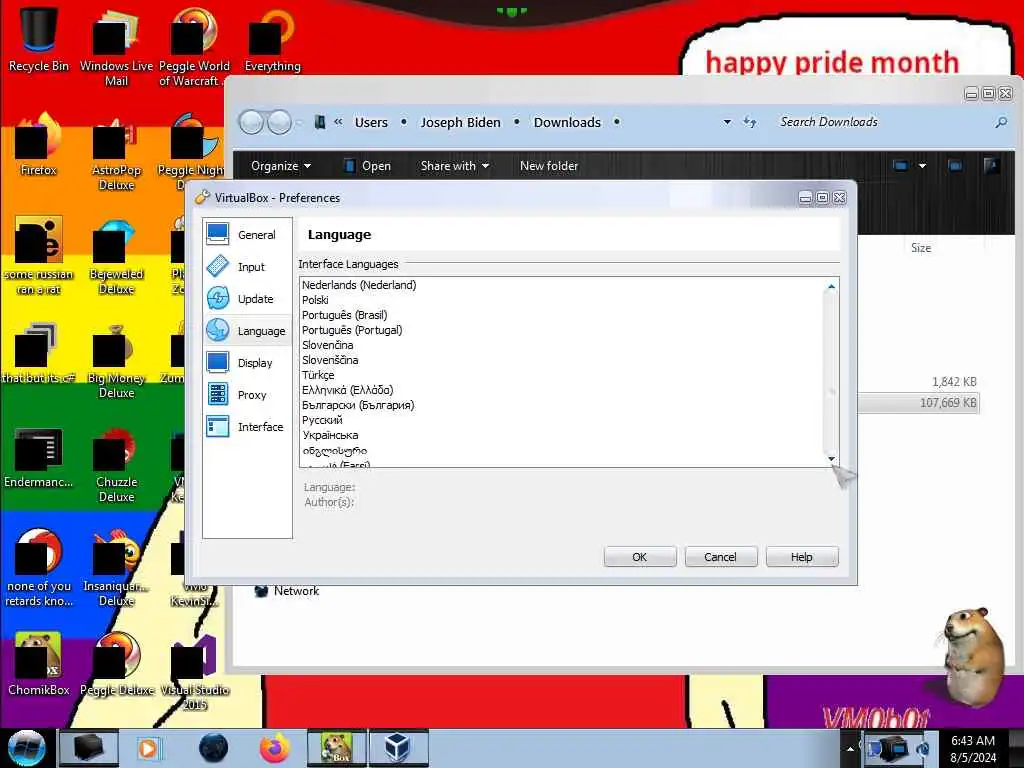This screenshot has width=1024, height=768.
Task: Click Explorer back navigation button
Action: [251, 122]
